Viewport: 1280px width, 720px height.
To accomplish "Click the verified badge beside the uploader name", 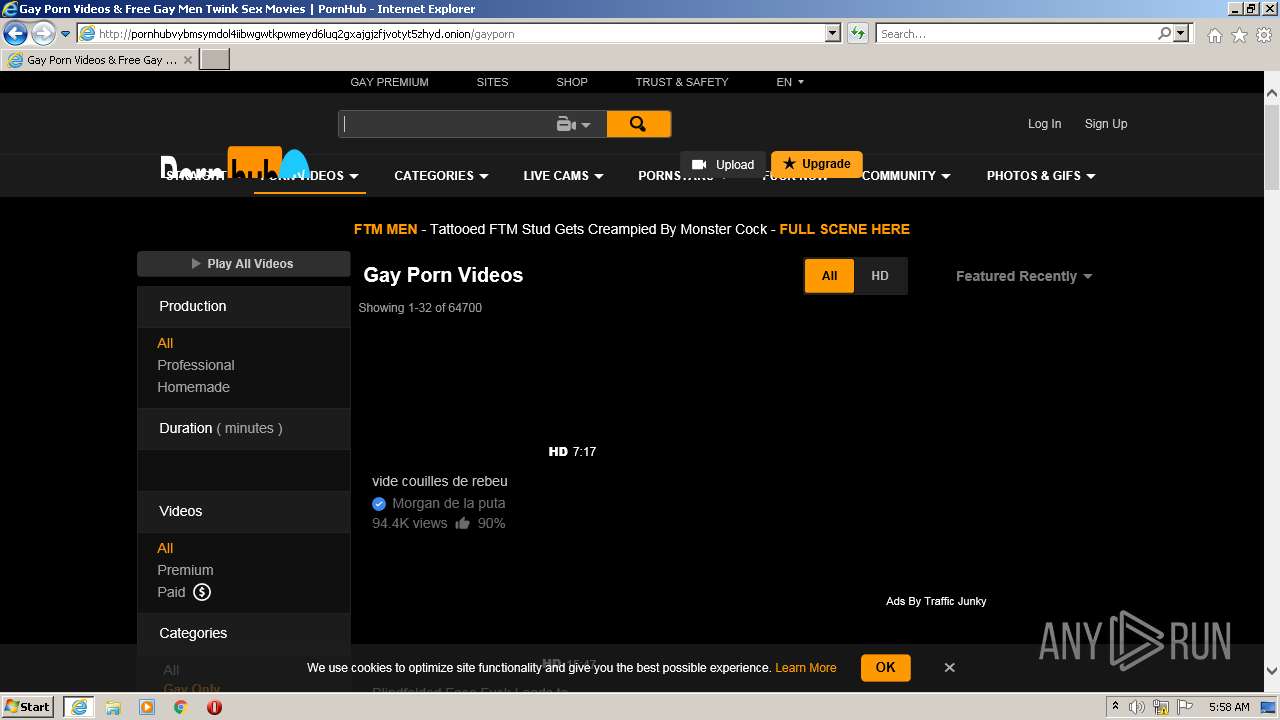I will [379, 504].
